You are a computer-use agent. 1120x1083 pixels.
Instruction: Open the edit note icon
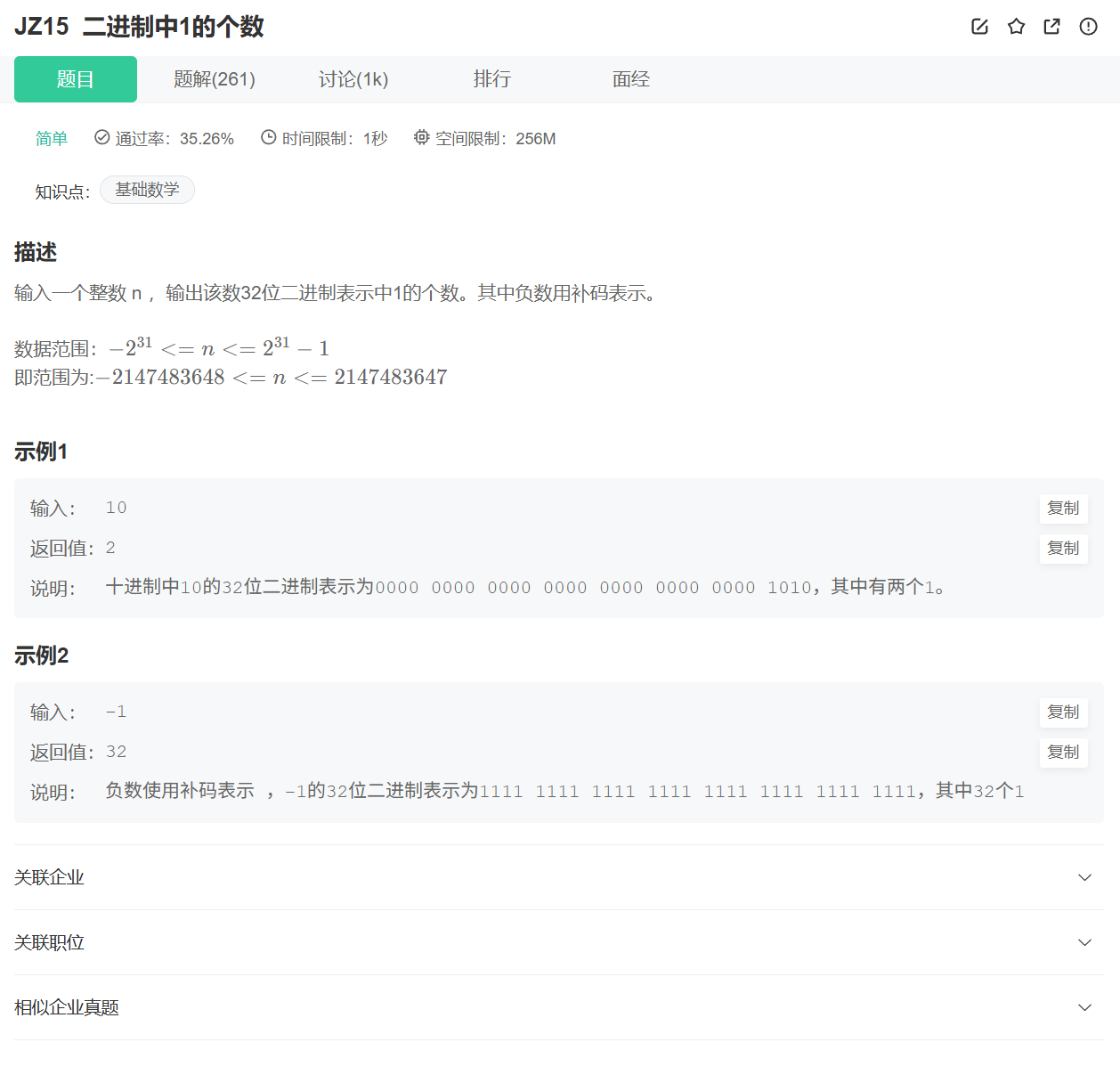click(x=979, y=27)
